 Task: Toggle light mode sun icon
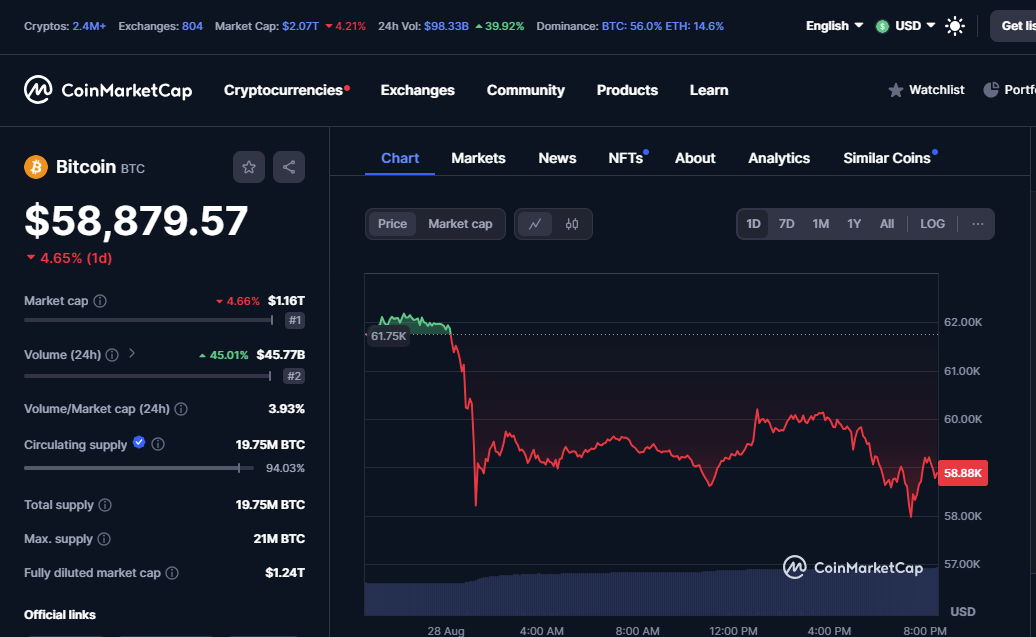point(955,26)
